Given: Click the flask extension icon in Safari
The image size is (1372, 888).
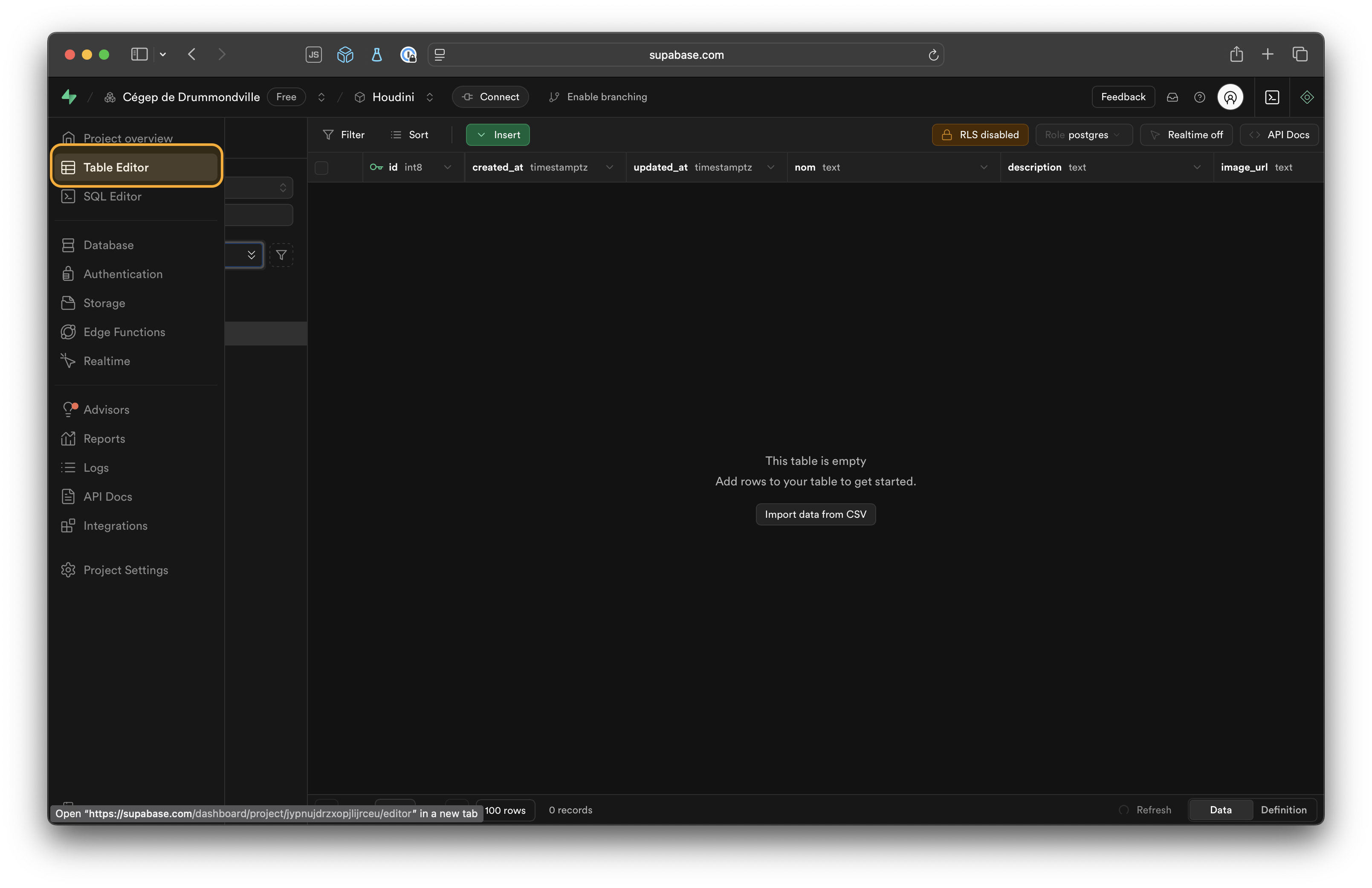Looking at the screenshot, I should tap(377, 54).
